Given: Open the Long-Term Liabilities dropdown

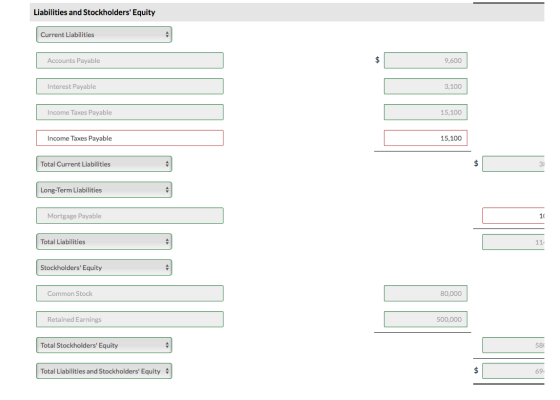Looking at the screenshot, I should 104,190.
